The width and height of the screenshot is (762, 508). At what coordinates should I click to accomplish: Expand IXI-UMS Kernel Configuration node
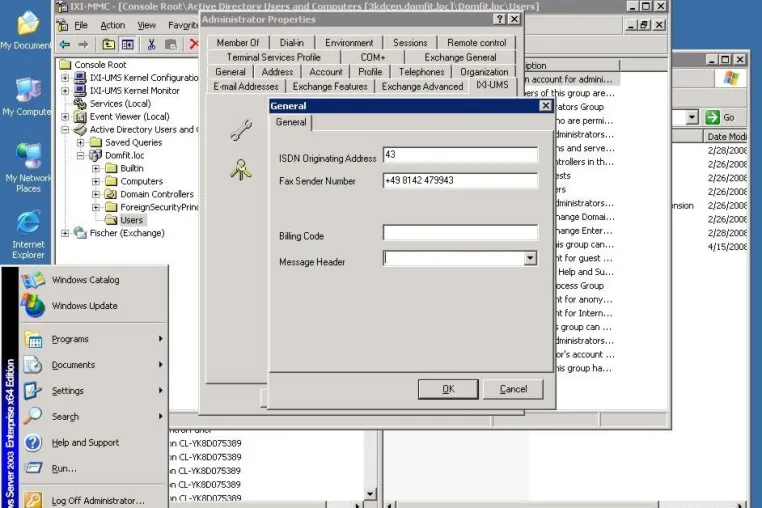click(65, 78)
